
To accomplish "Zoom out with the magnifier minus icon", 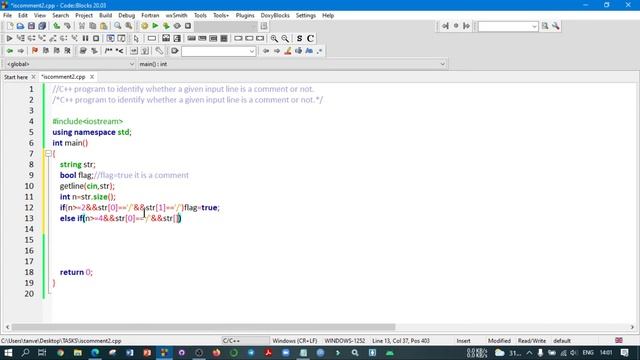I will coord(285,38).
